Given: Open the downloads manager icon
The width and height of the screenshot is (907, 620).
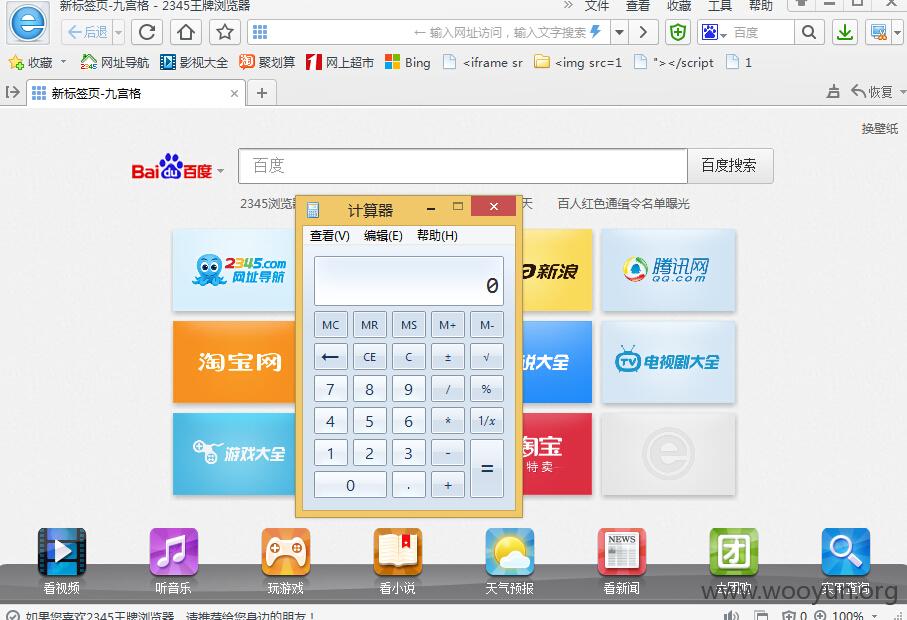Looking at the screenshot, I should click(x=845, y=32).
